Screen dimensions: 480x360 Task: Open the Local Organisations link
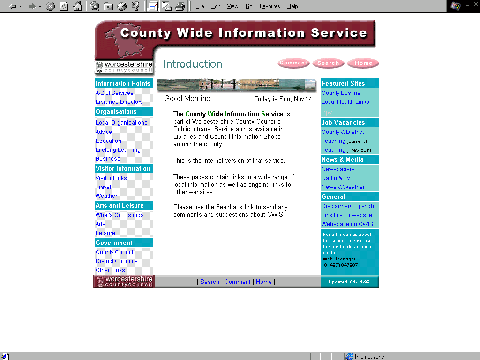click(121, 123)
